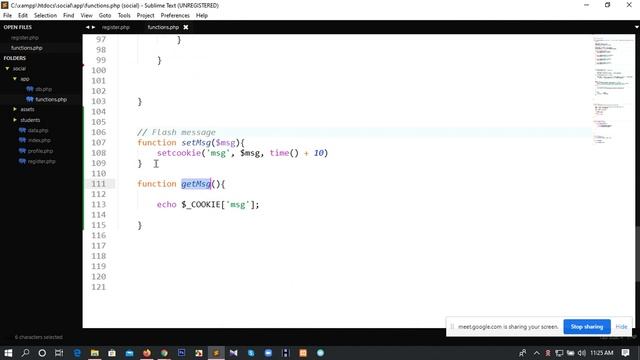
Task: Open data.php in the sidebar
Action: pos(38,130)
